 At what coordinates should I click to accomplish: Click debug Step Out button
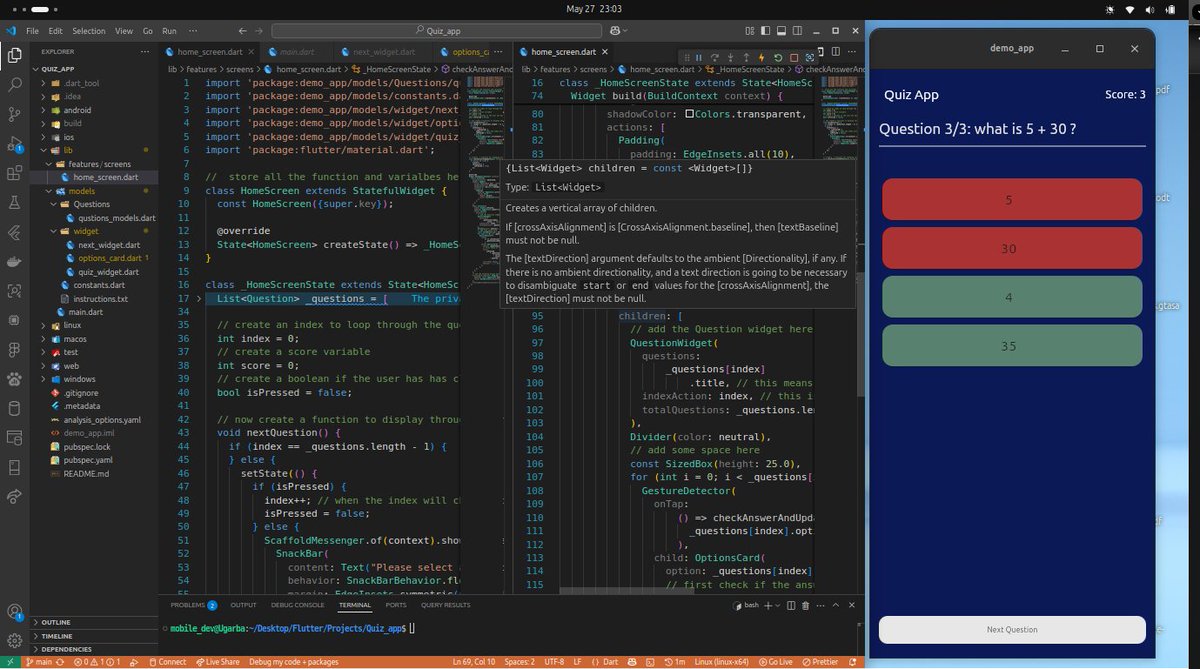tap(746, 57)
